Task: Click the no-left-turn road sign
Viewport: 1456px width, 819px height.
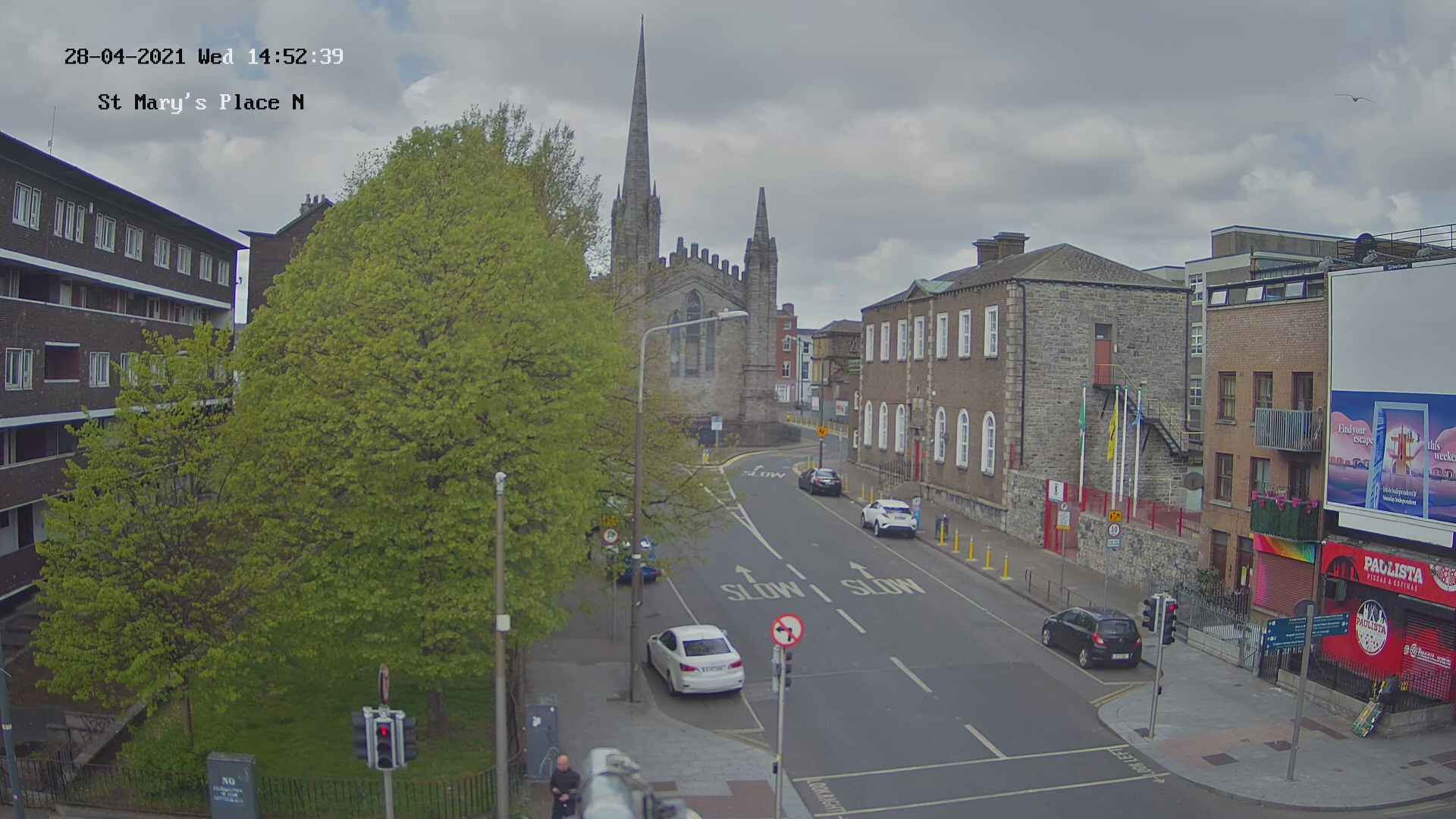Action: point(787,630)
